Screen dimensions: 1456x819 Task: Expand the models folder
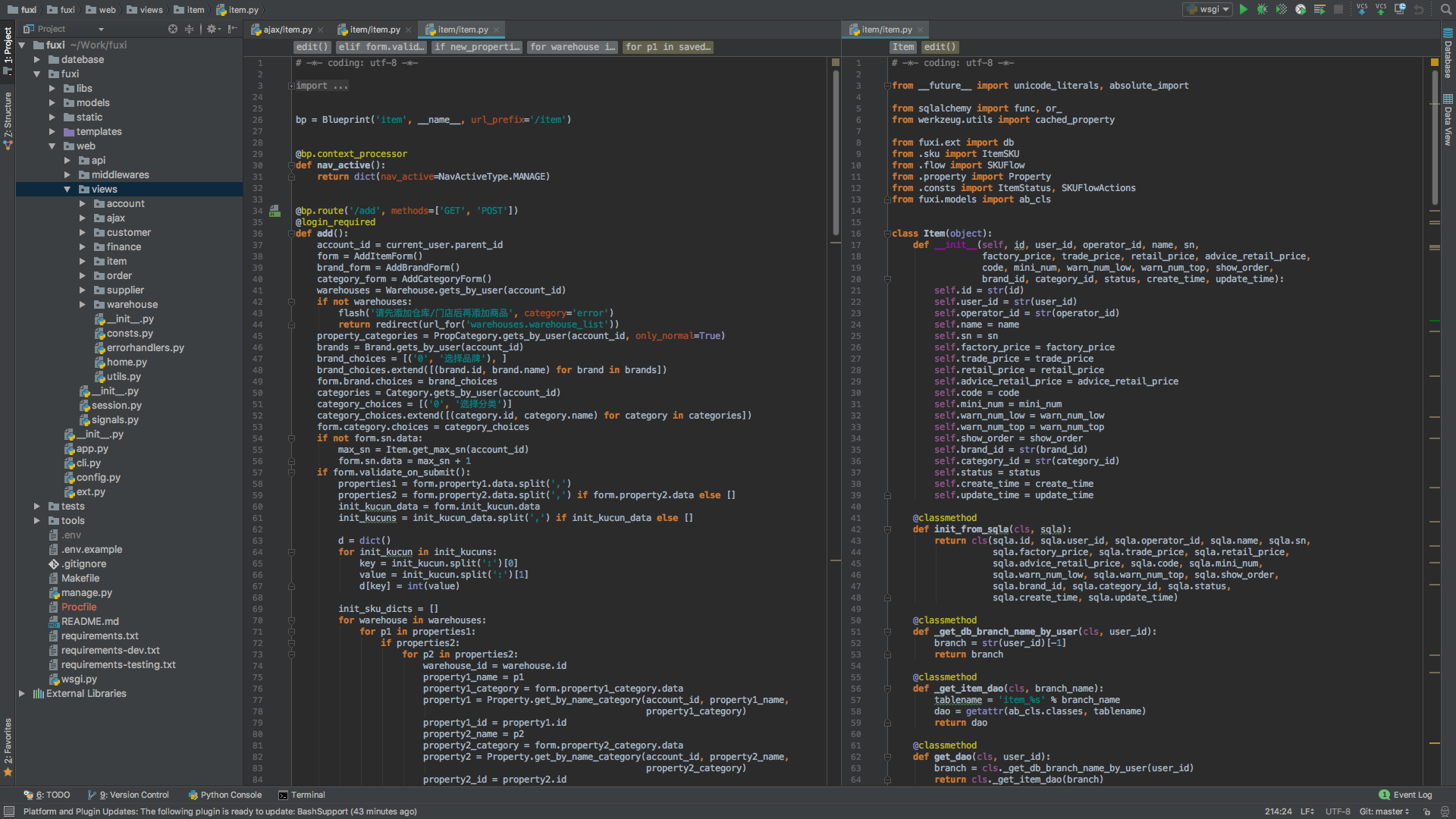(52, 103)
